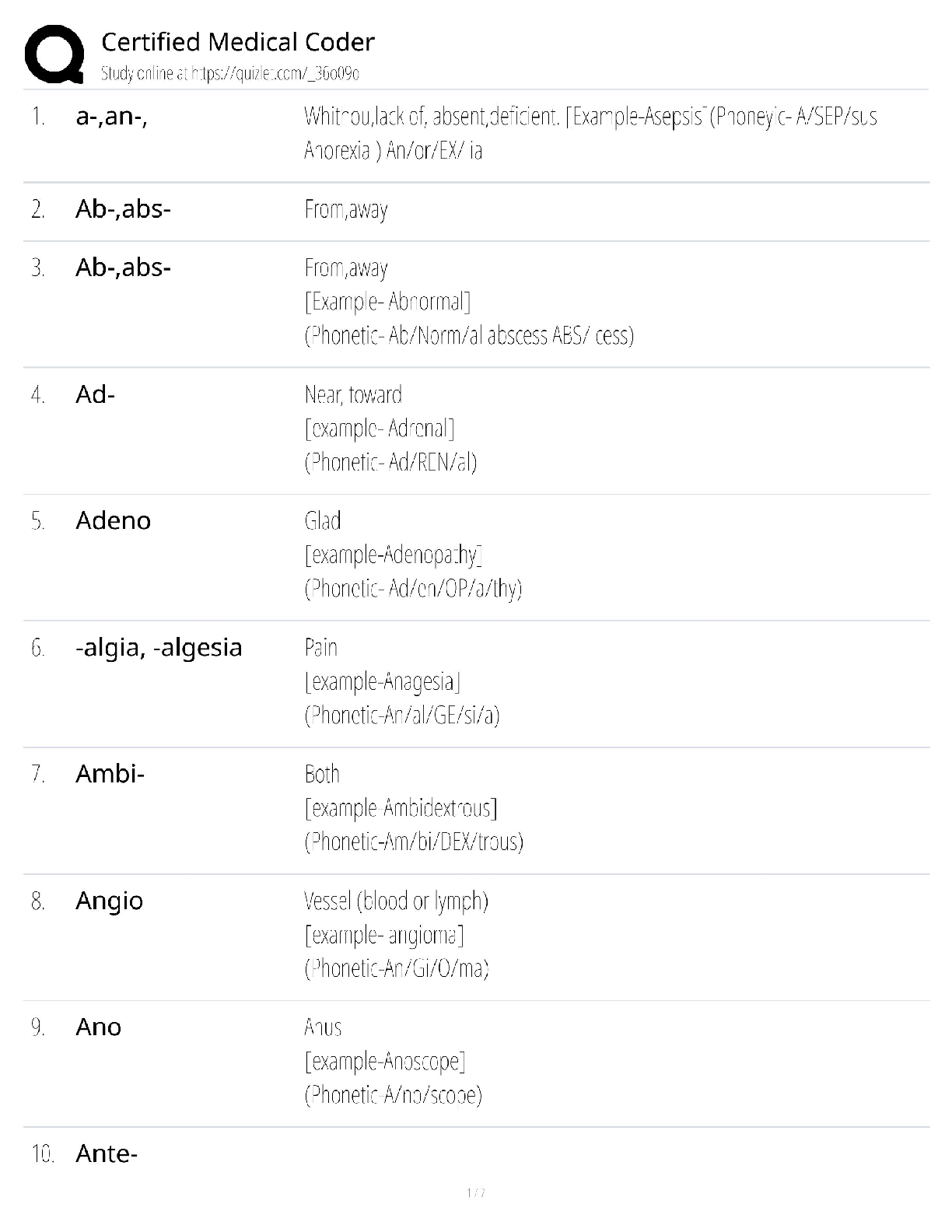Click the term Adeno
This screenshot has width=952, height=1232.
tap(113, 520)
